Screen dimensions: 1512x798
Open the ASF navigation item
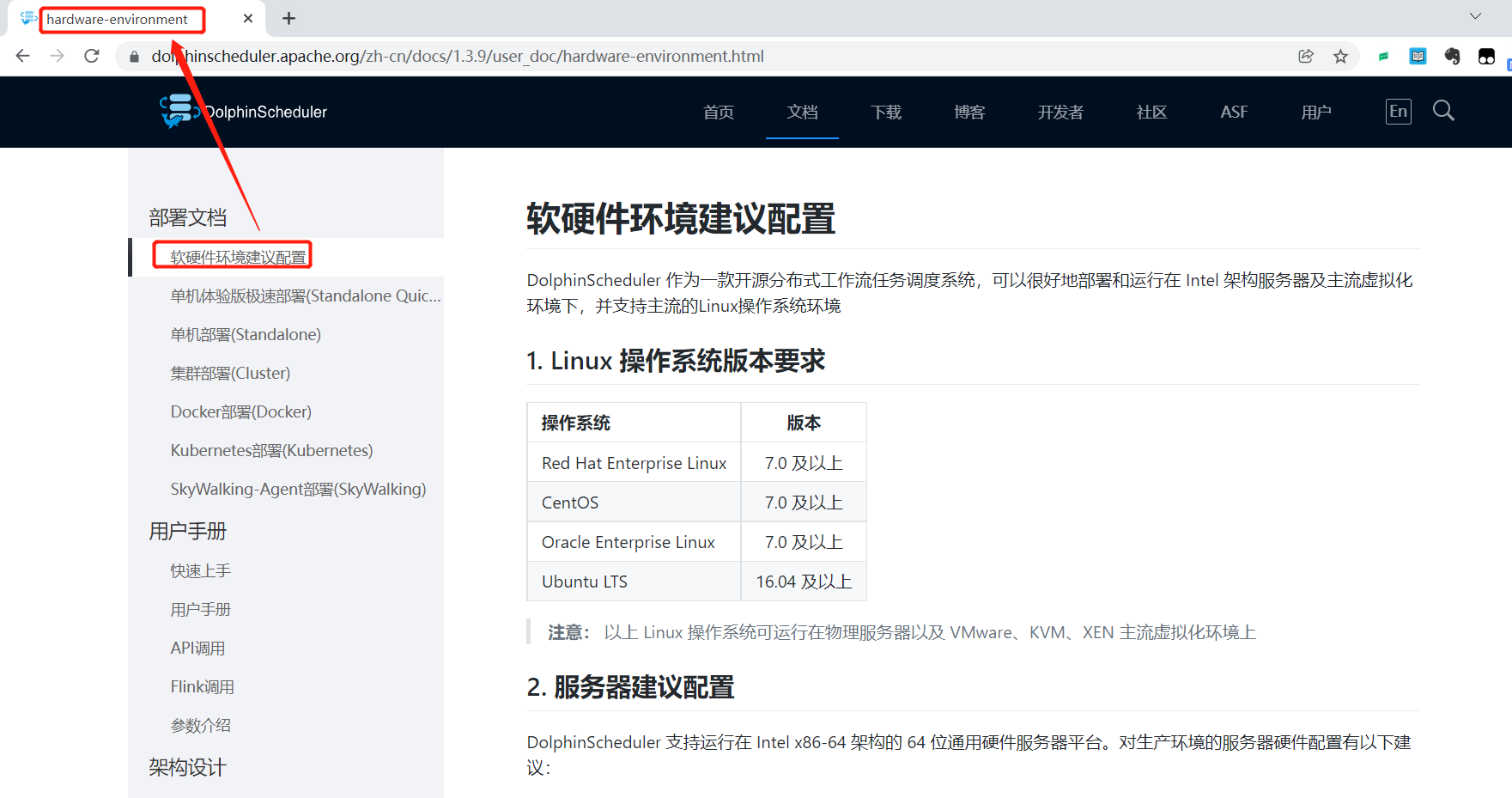[1234, 113]
